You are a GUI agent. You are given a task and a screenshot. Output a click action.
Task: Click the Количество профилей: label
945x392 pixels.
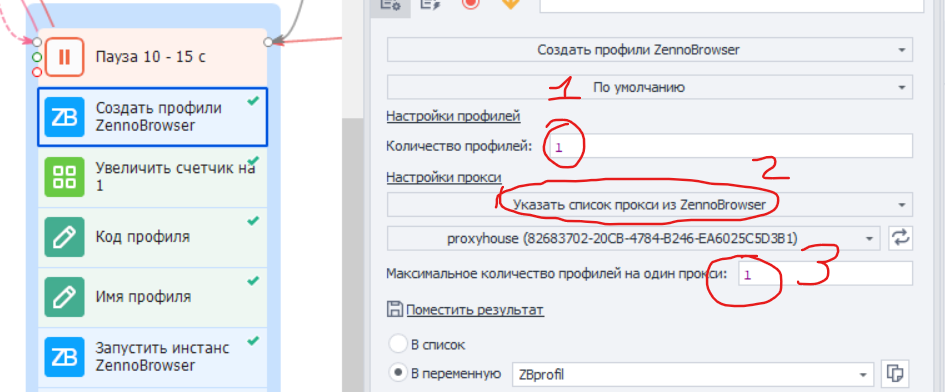pyautogui.click(x=459, y=146)
